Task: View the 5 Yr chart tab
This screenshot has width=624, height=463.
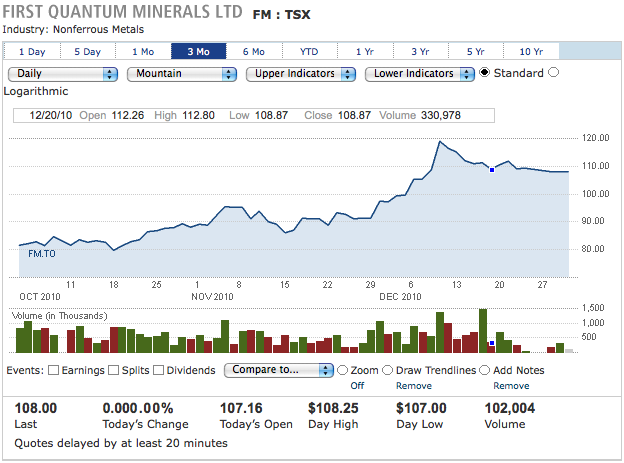Action: [476, 51]
